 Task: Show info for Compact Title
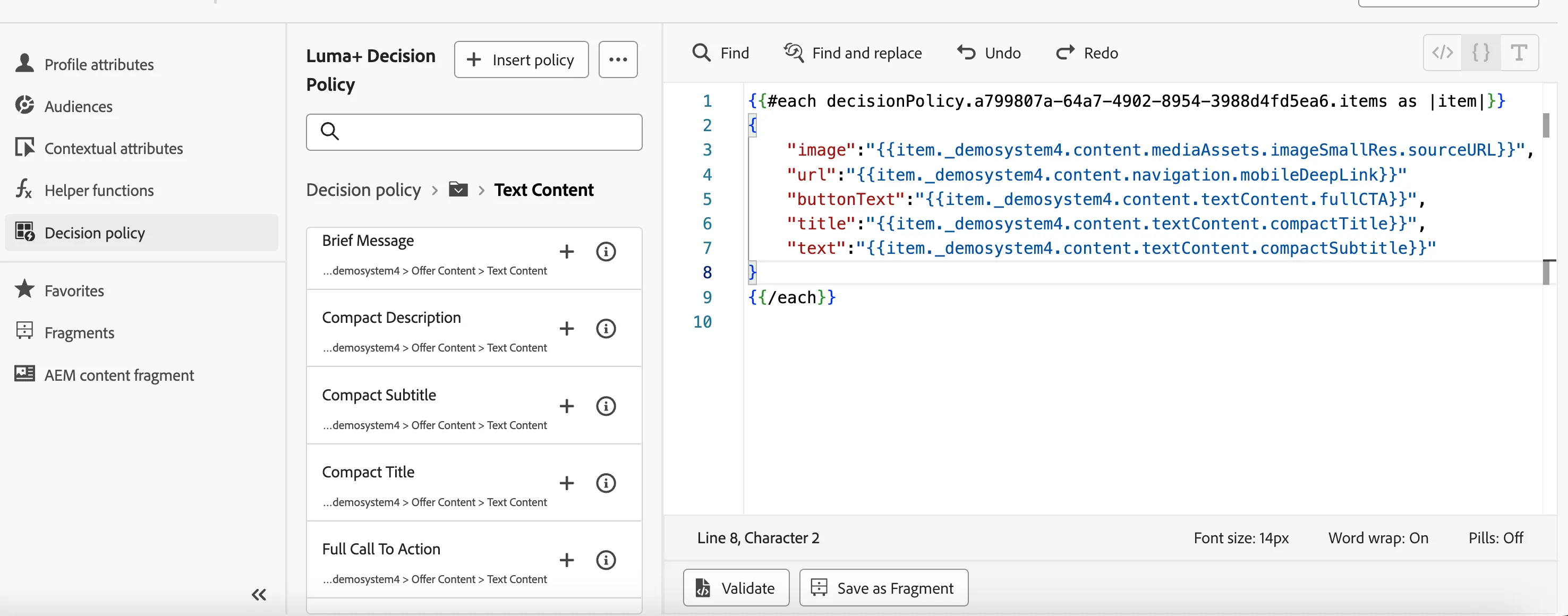pos(606,483)
